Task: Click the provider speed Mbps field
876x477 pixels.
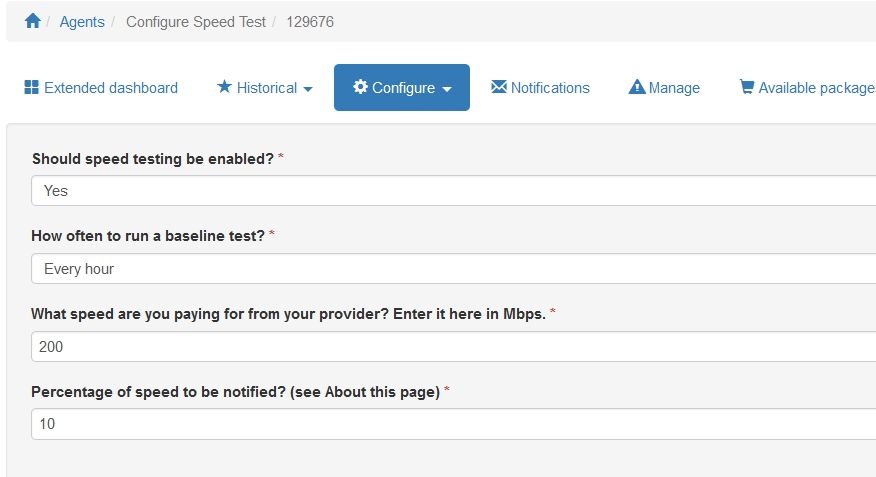Action: (x=454, y=346)
